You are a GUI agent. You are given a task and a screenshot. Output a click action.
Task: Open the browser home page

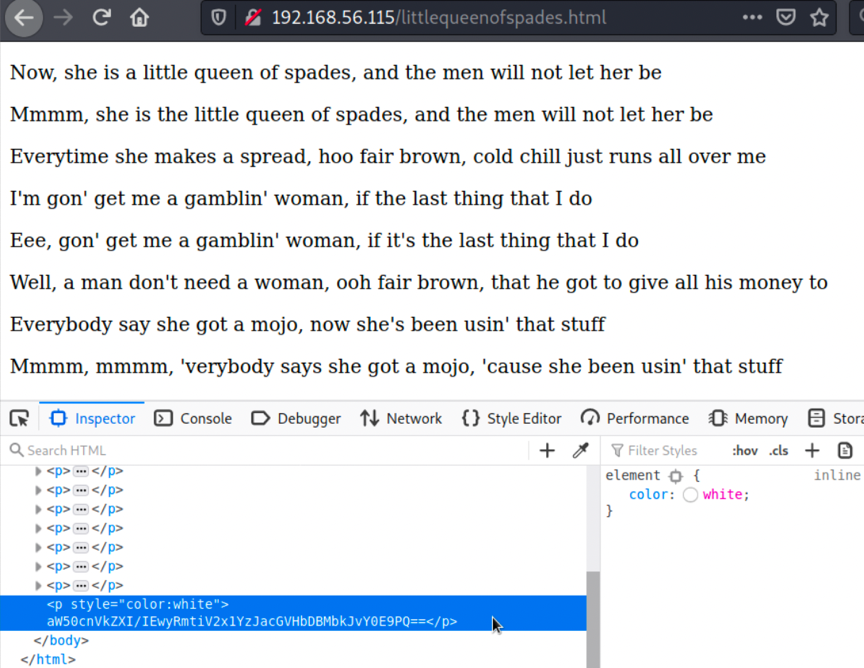[x=139, y=18]
